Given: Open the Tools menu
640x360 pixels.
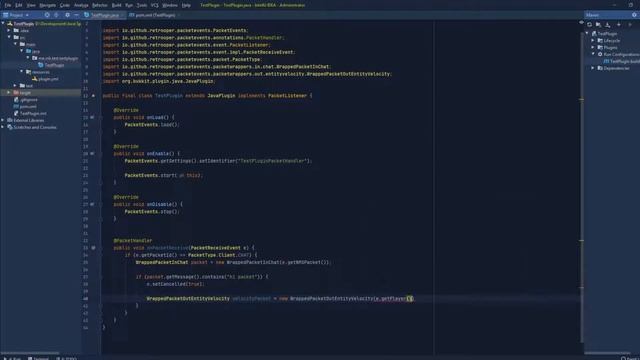Looking at the screenshot, I should (142, 5).
